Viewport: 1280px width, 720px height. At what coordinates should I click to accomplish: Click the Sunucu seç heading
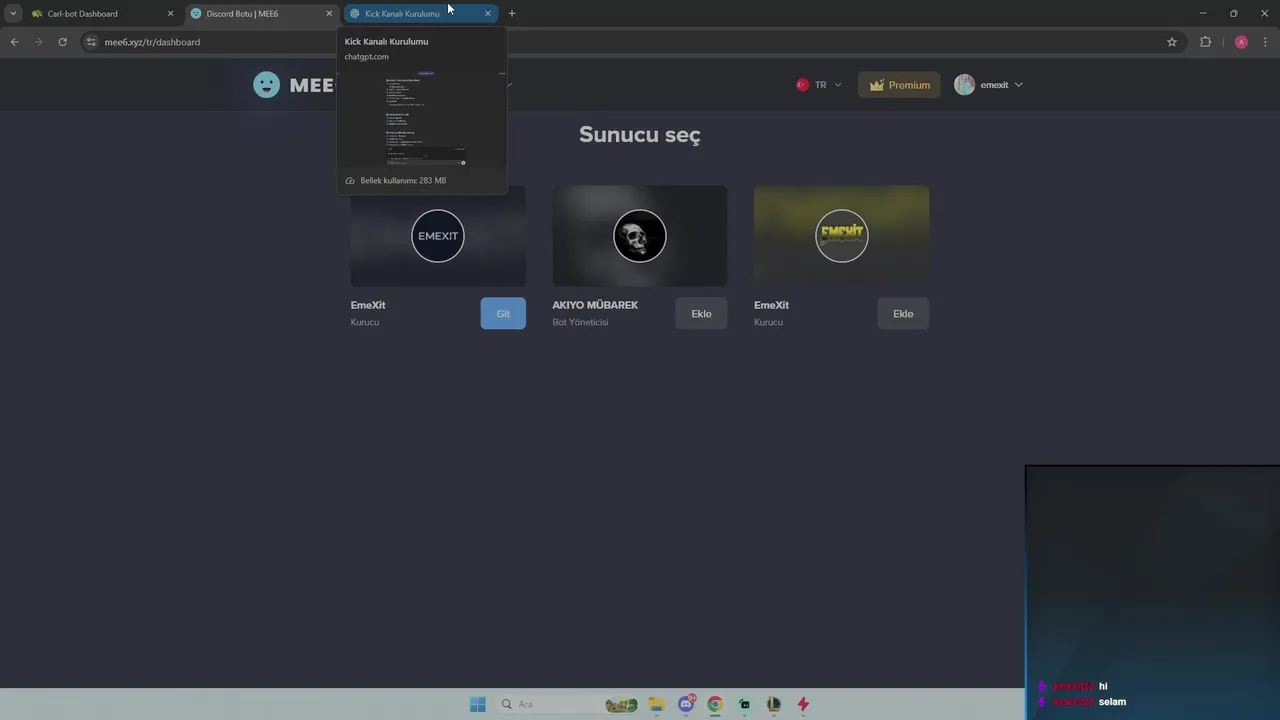pos(640,135)
